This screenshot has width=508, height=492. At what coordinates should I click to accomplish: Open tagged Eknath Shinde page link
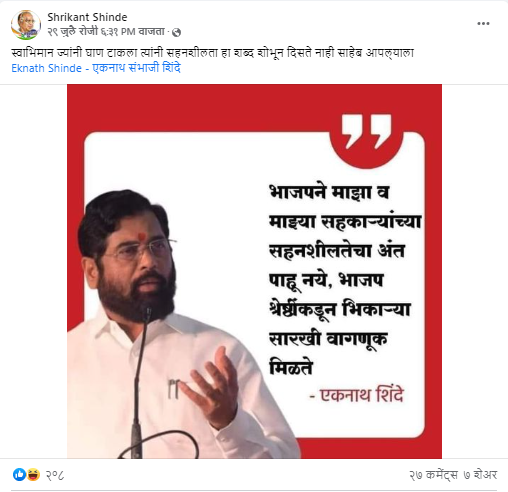[96, 68]
